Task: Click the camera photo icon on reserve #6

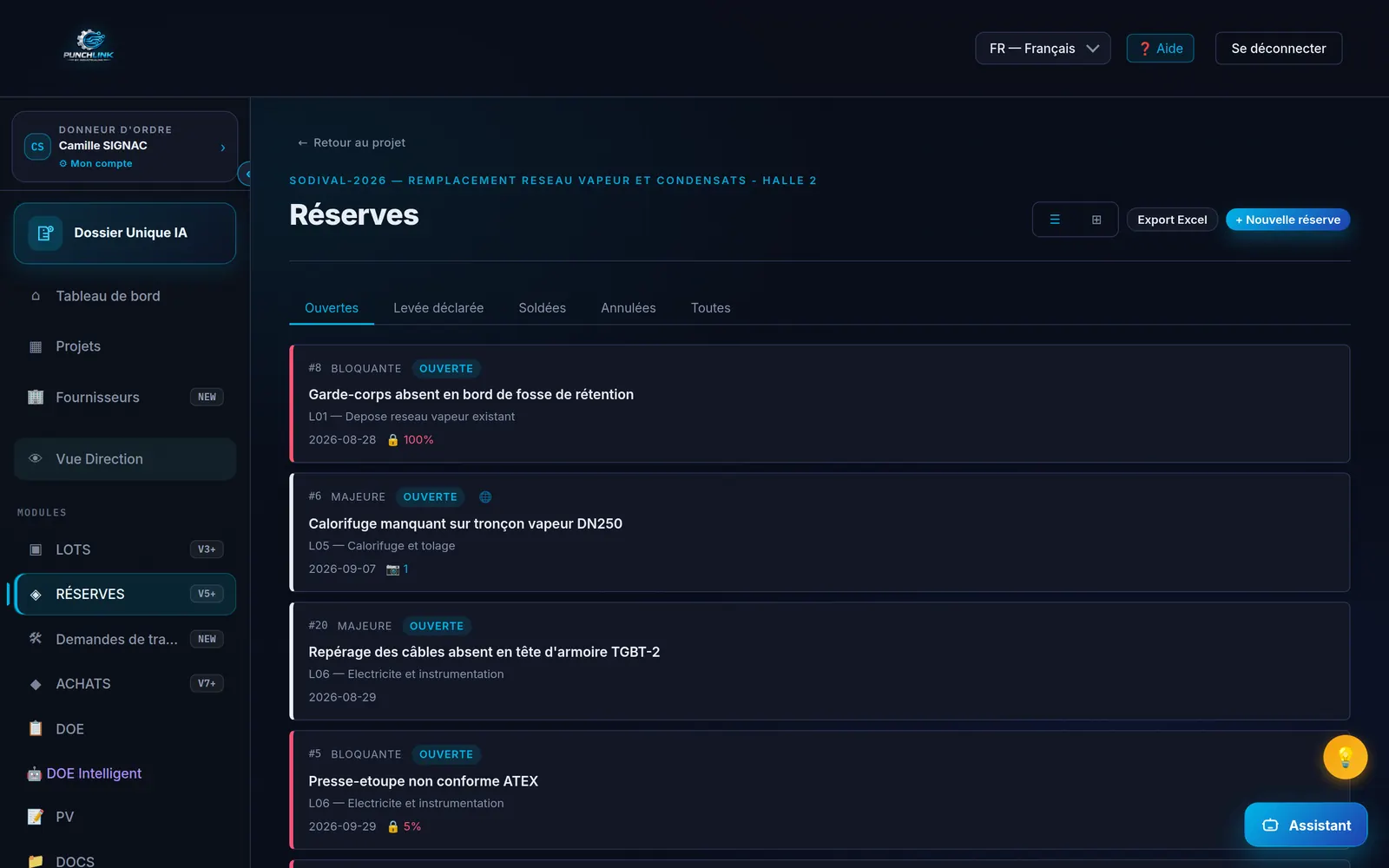Action: 393,569
